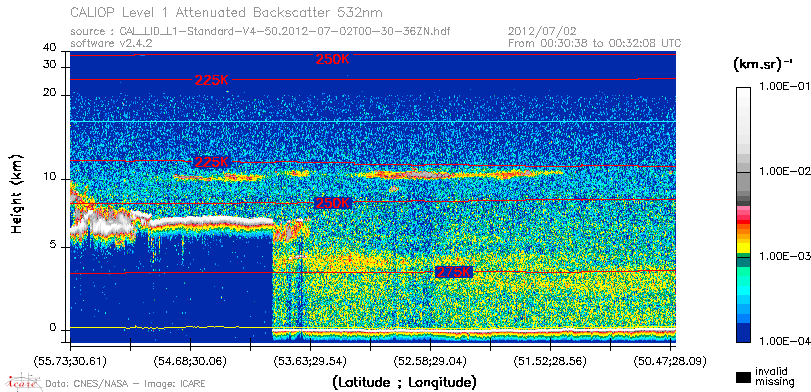Click 'Data: CNES/NASA - Image: ICARE' credit

tap(126, 383)
